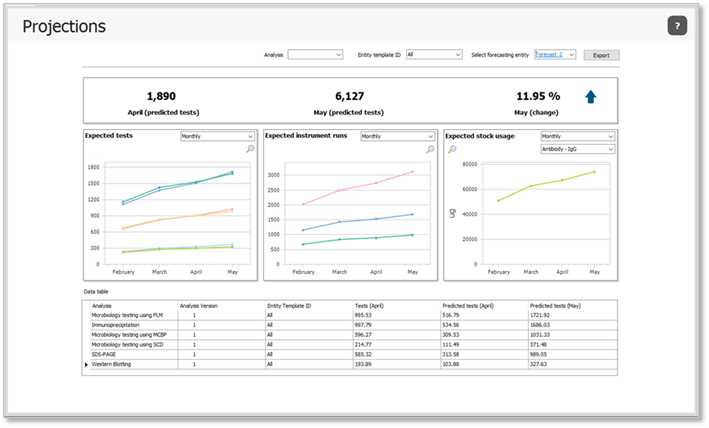This screenshot has height=428, width=709.
Task: Select the SDS-PAGE table row
Action: point(105,355)
